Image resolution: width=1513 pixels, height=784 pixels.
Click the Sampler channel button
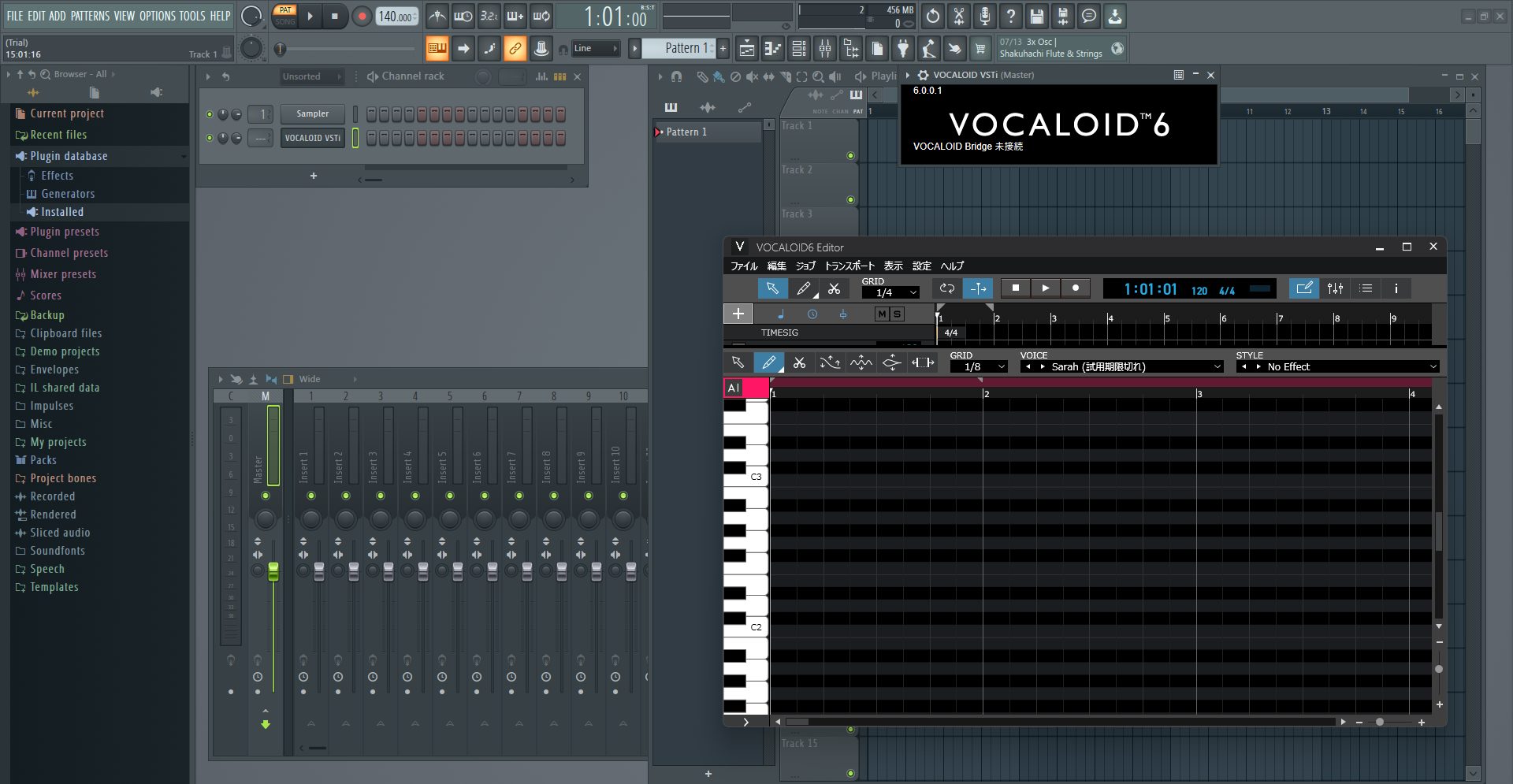pyautogui.click(x=312, y=113)
